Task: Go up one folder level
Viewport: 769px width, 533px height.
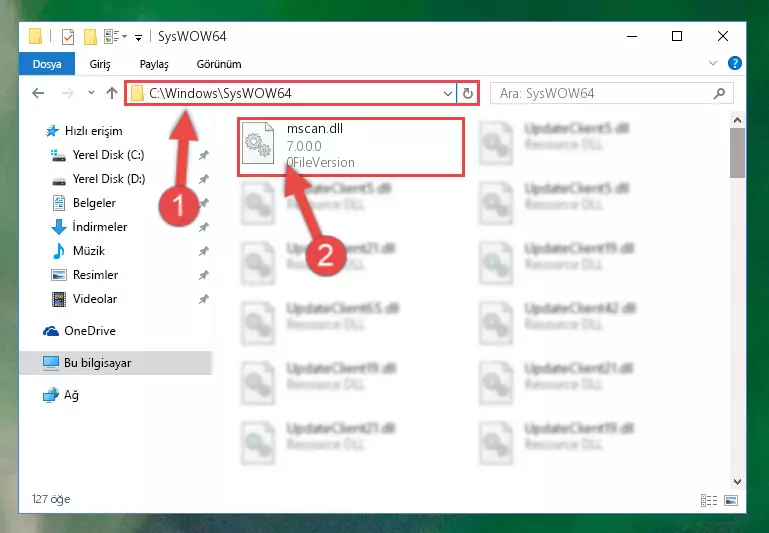Action: click(112, 93)
